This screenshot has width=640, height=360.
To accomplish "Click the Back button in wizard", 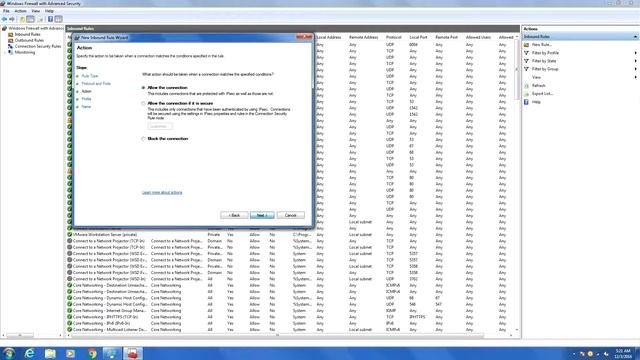I will tap(234, 215).
